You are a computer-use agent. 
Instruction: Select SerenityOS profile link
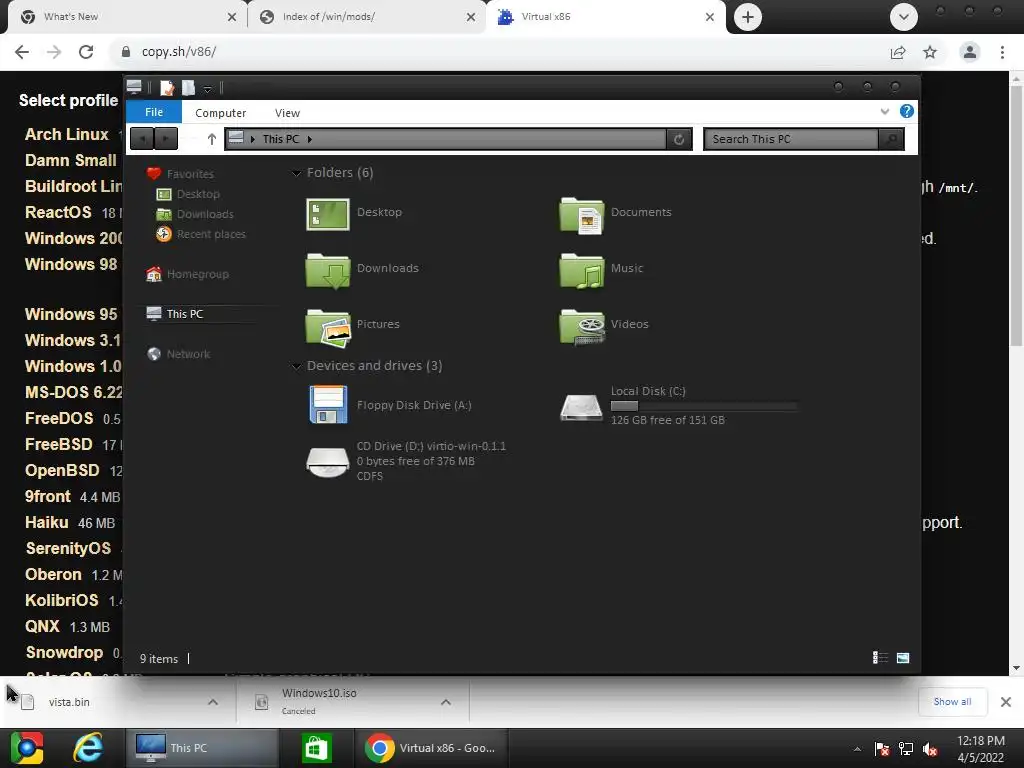click(x=68, y=548)
